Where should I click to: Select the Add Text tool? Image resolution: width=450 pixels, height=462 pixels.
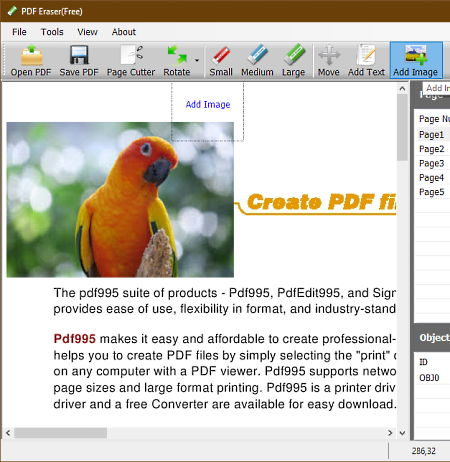tap(366, 61)
